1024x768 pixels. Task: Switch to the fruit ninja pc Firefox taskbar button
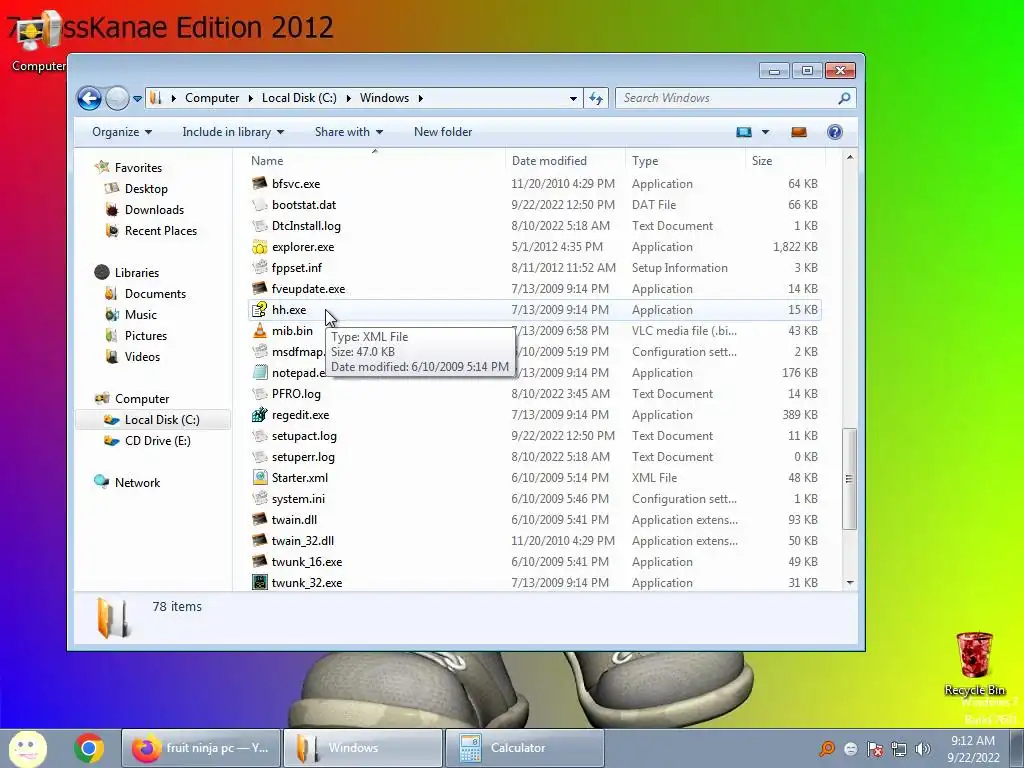[200, 748]
